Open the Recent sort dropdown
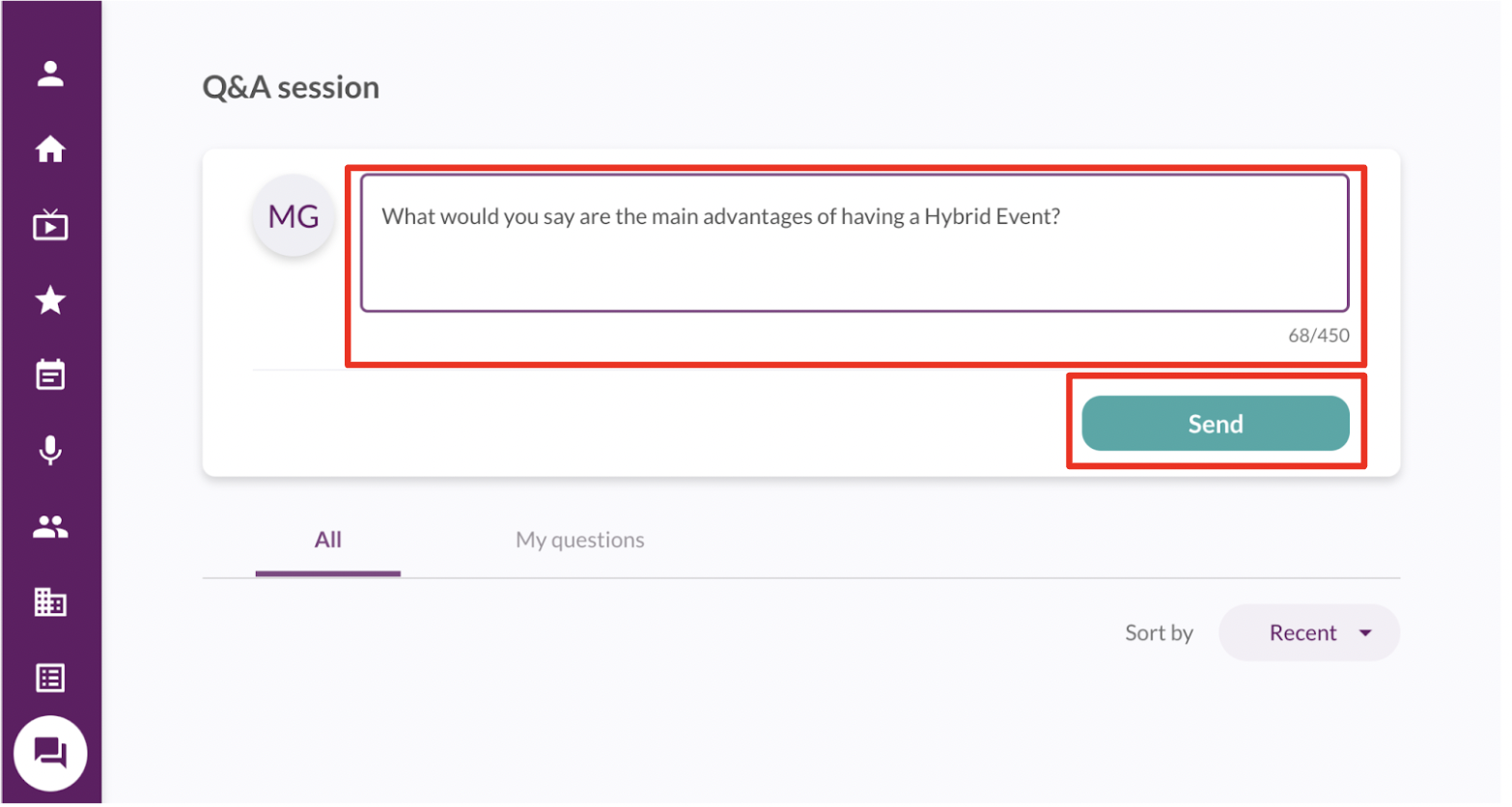Screen dimensions: 1512x807 point(1307,634)
